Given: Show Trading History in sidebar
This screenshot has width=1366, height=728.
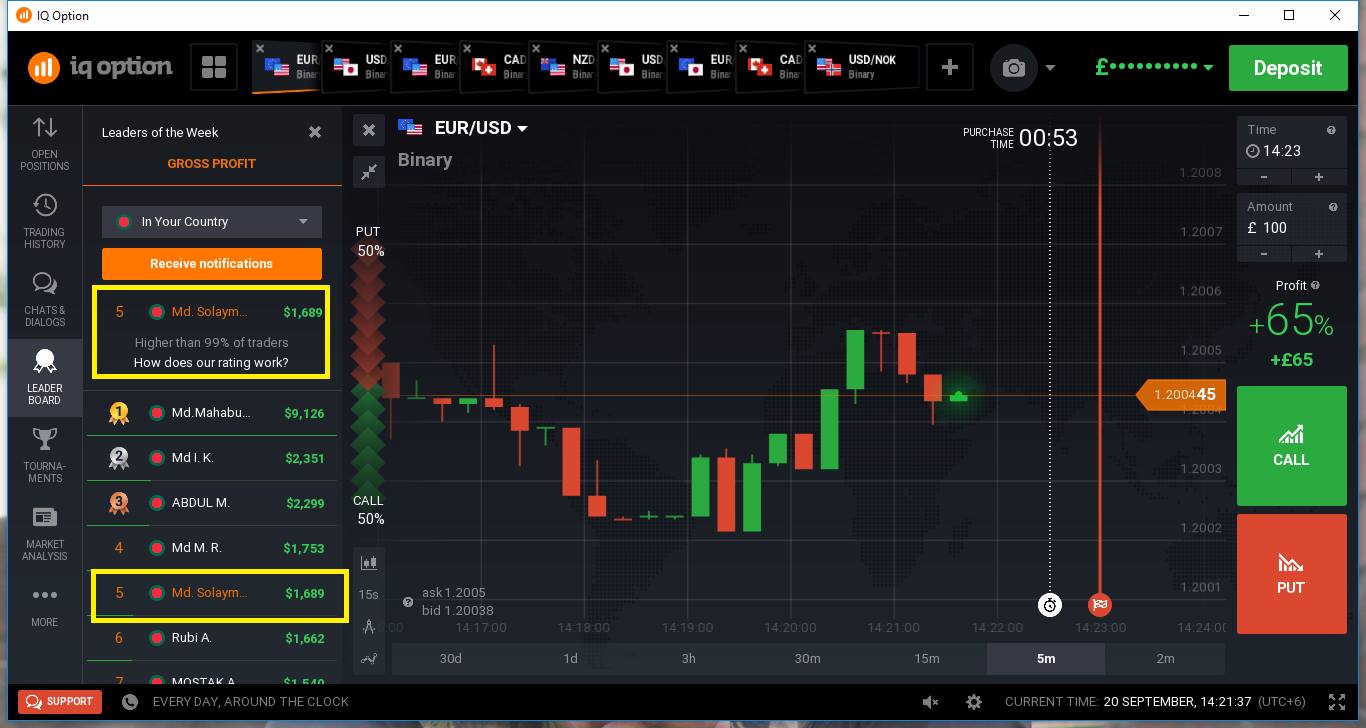Looking at the screenshot, I should pyautogui.click(x=44, y=222).
